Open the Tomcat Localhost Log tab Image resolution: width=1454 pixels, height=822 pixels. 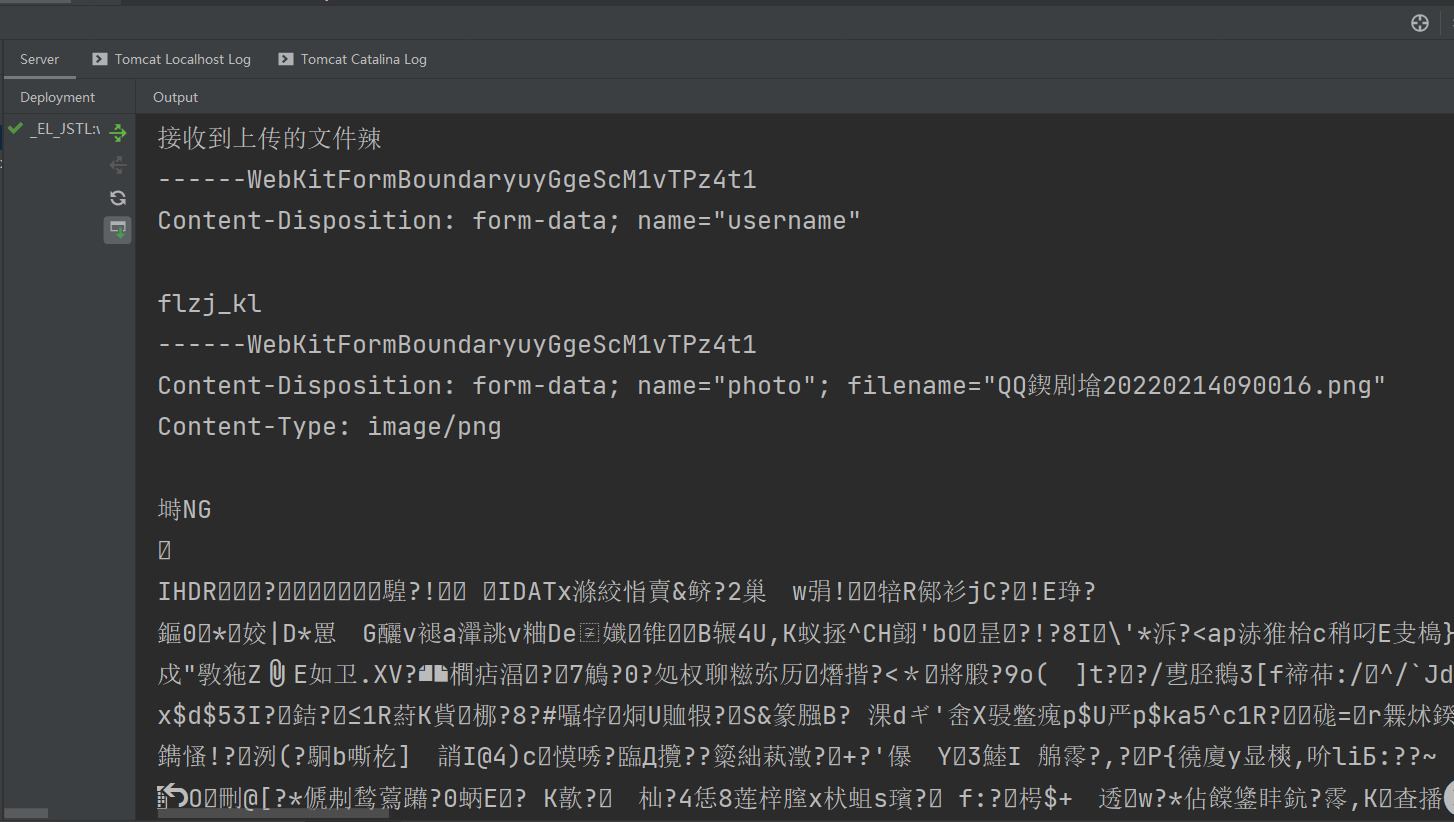(x=171, y=59)
